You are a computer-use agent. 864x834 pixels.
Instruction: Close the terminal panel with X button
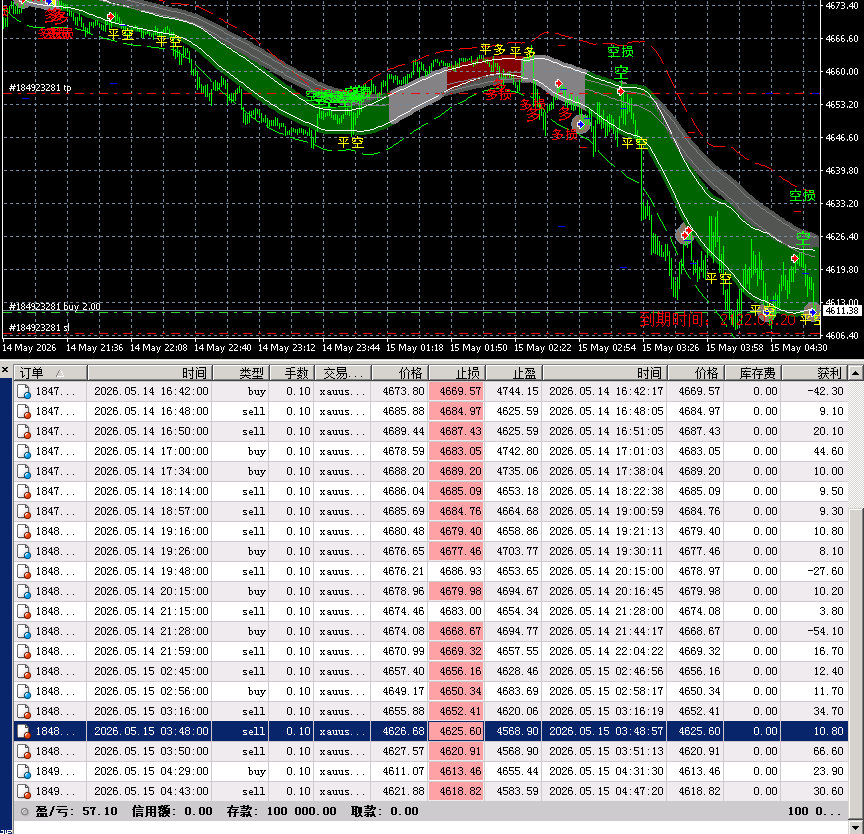coord(5,370)
